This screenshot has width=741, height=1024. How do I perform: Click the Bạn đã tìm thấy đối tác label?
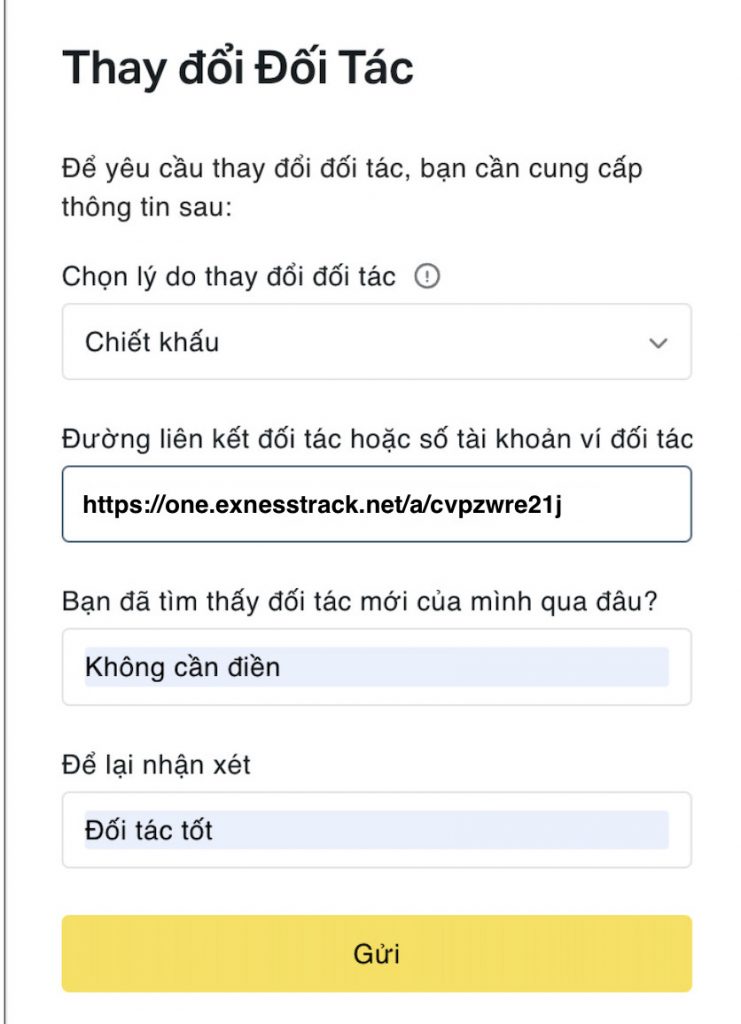360,601
